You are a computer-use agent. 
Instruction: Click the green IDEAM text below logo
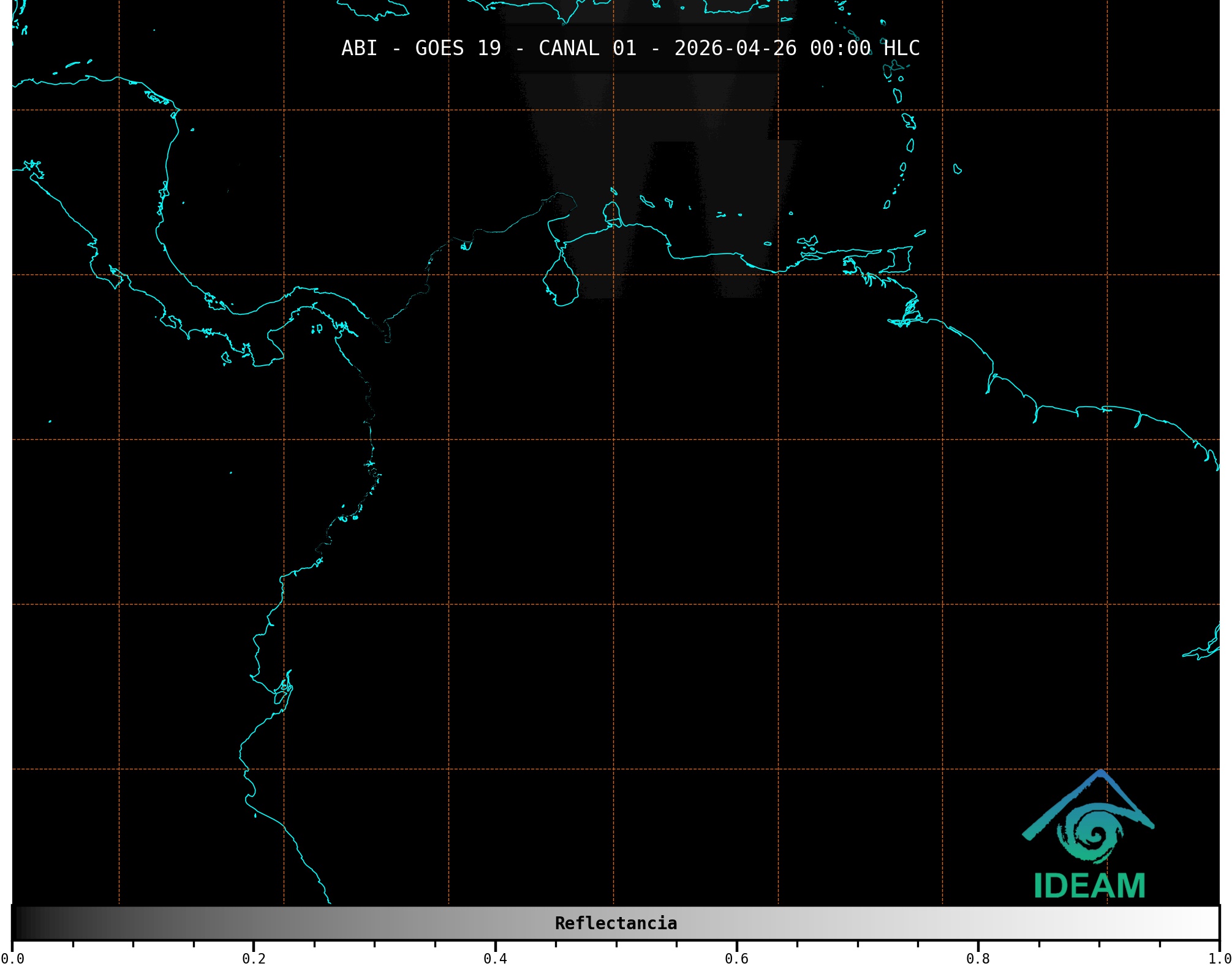coord(1089,886)
